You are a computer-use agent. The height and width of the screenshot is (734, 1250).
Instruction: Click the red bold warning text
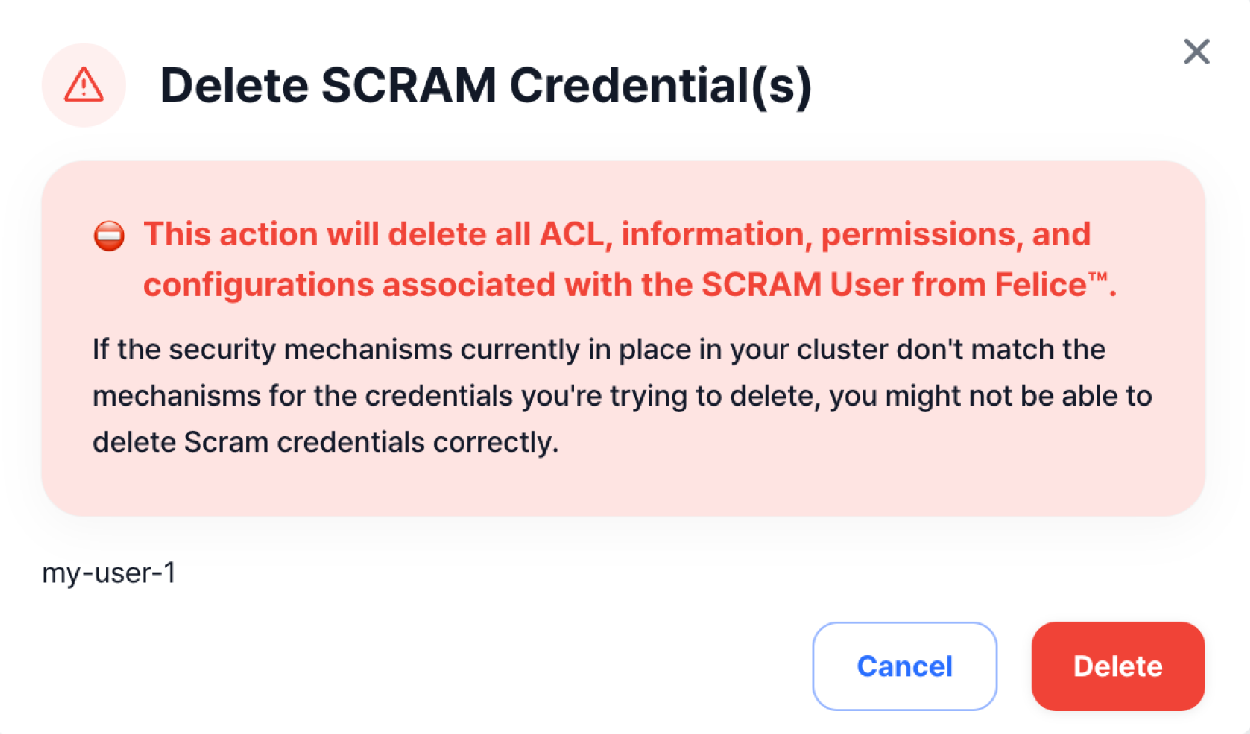click(618, 258)
